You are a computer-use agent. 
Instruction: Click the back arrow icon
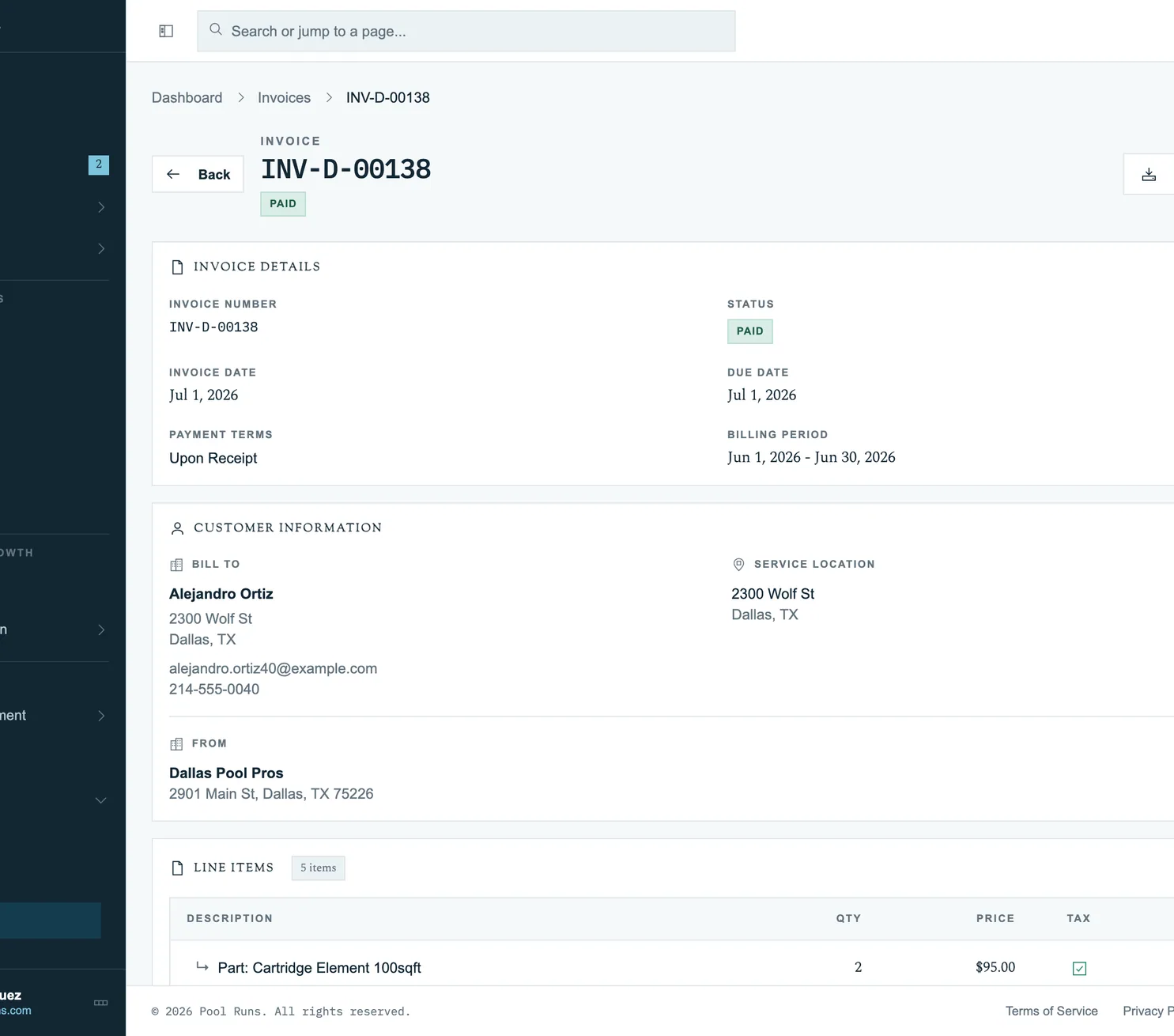click(x=173, y=174)
